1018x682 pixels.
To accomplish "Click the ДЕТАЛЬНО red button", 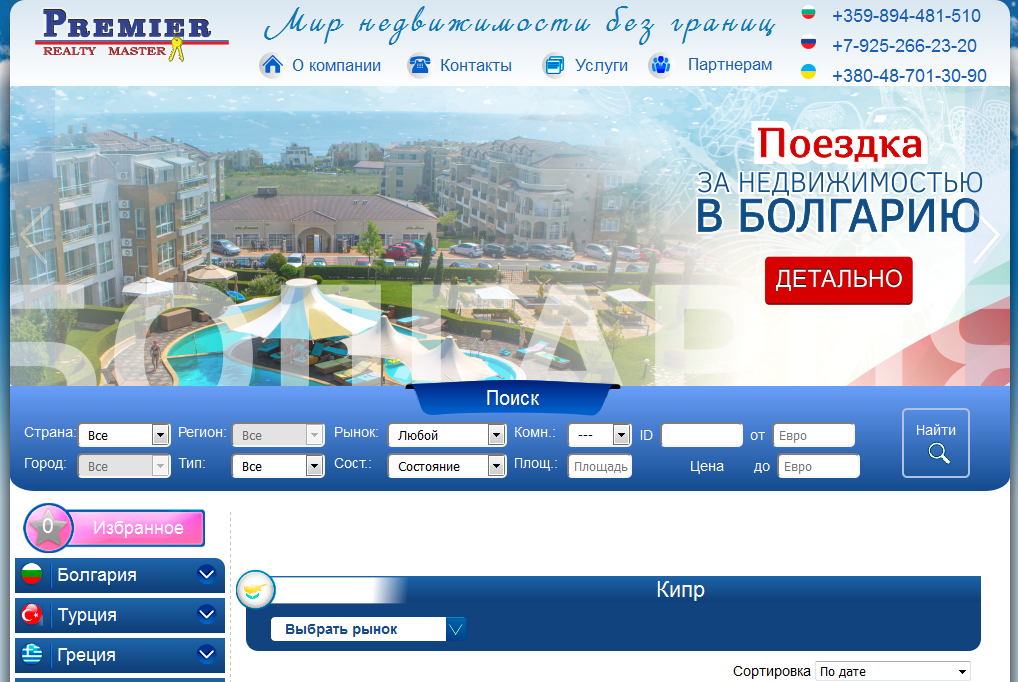I will tap(838, 280).
